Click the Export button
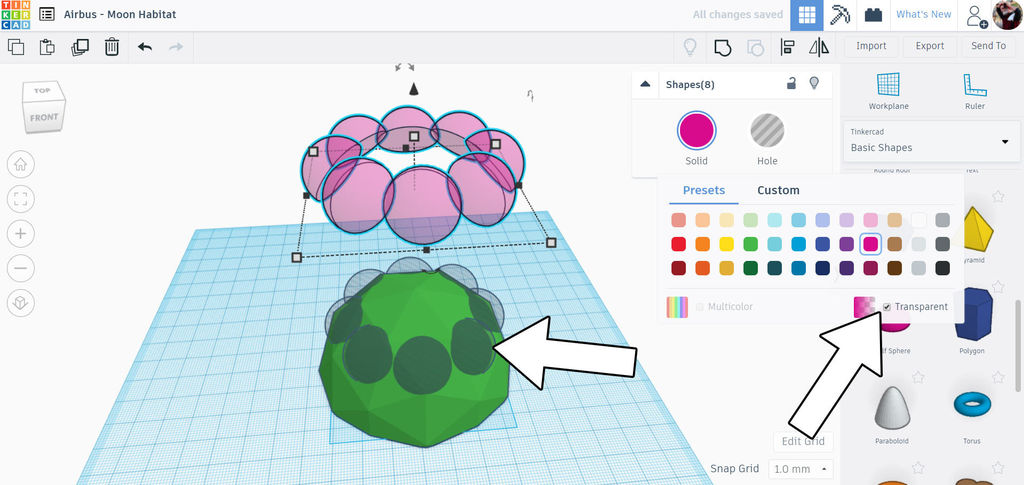 tap(929, 46)
